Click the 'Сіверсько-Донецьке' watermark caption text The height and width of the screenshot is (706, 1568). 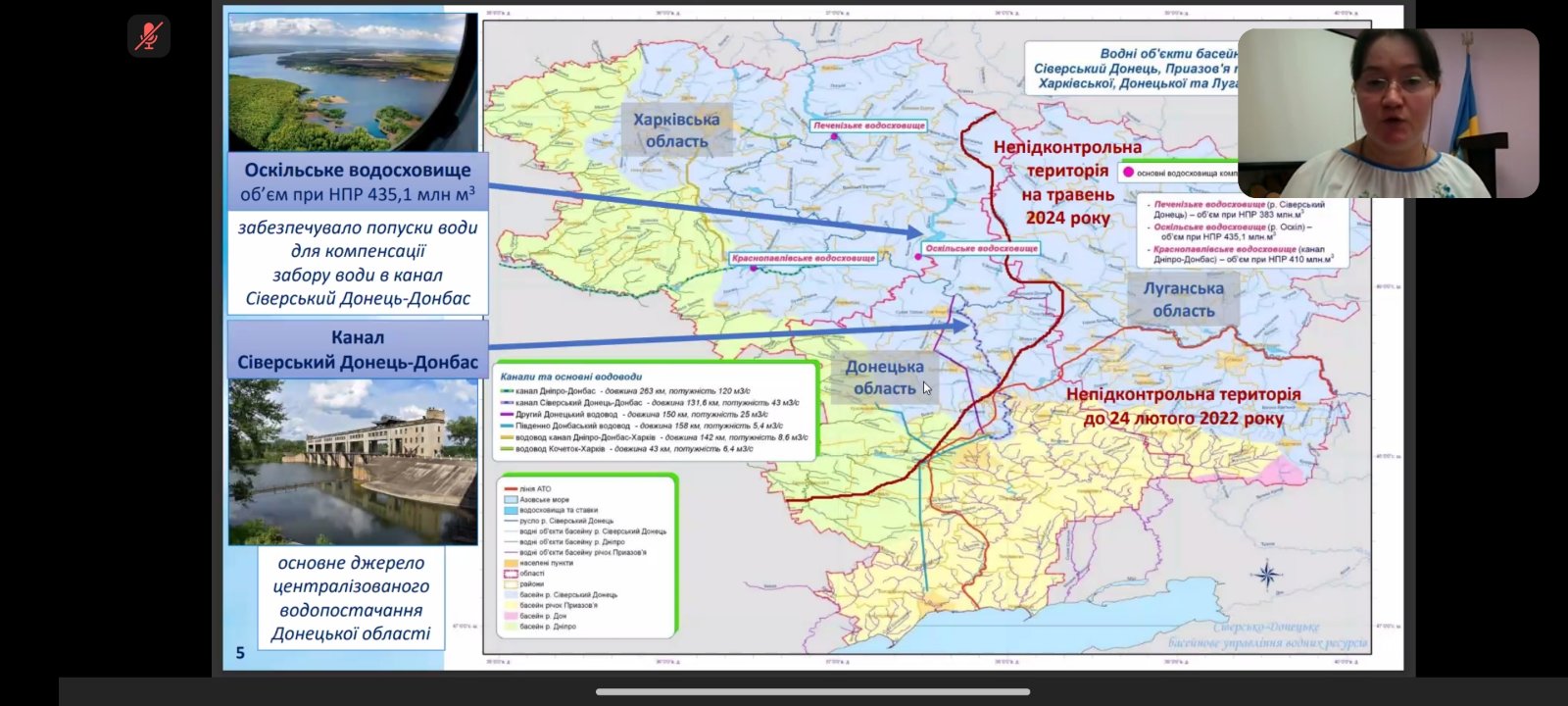coord(1266,628)
